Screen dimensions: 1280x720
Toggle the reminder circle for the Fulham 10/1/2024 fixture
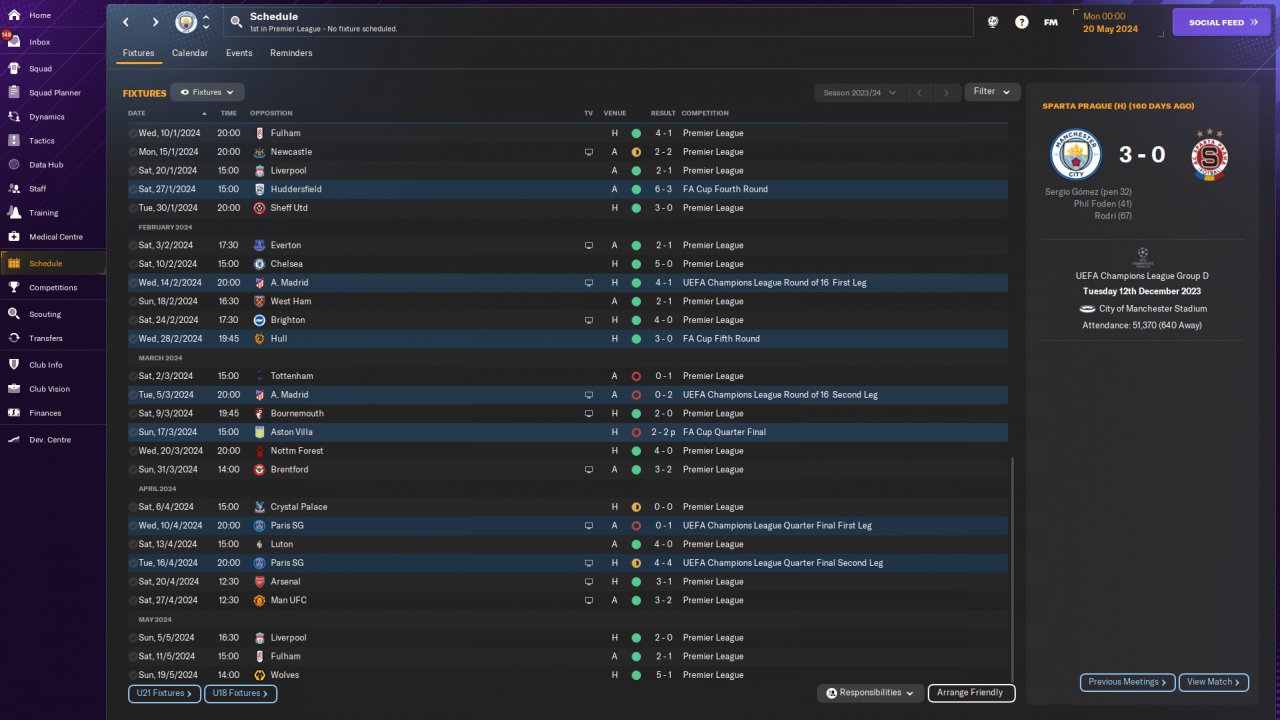(133, 133)
